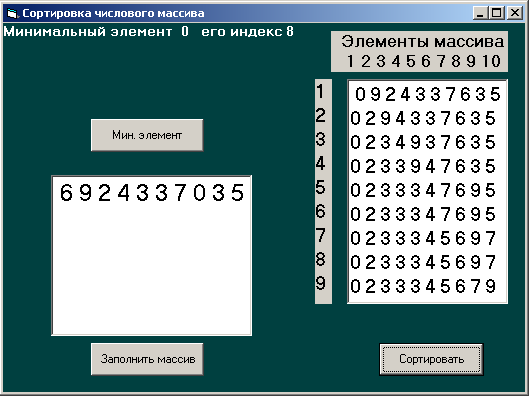Image resolution: width=529 pixels, height=396 pixels.
Task: Click the 'Минимальный элемент 0 его индекс 8' label
Action: click(148, 32)
